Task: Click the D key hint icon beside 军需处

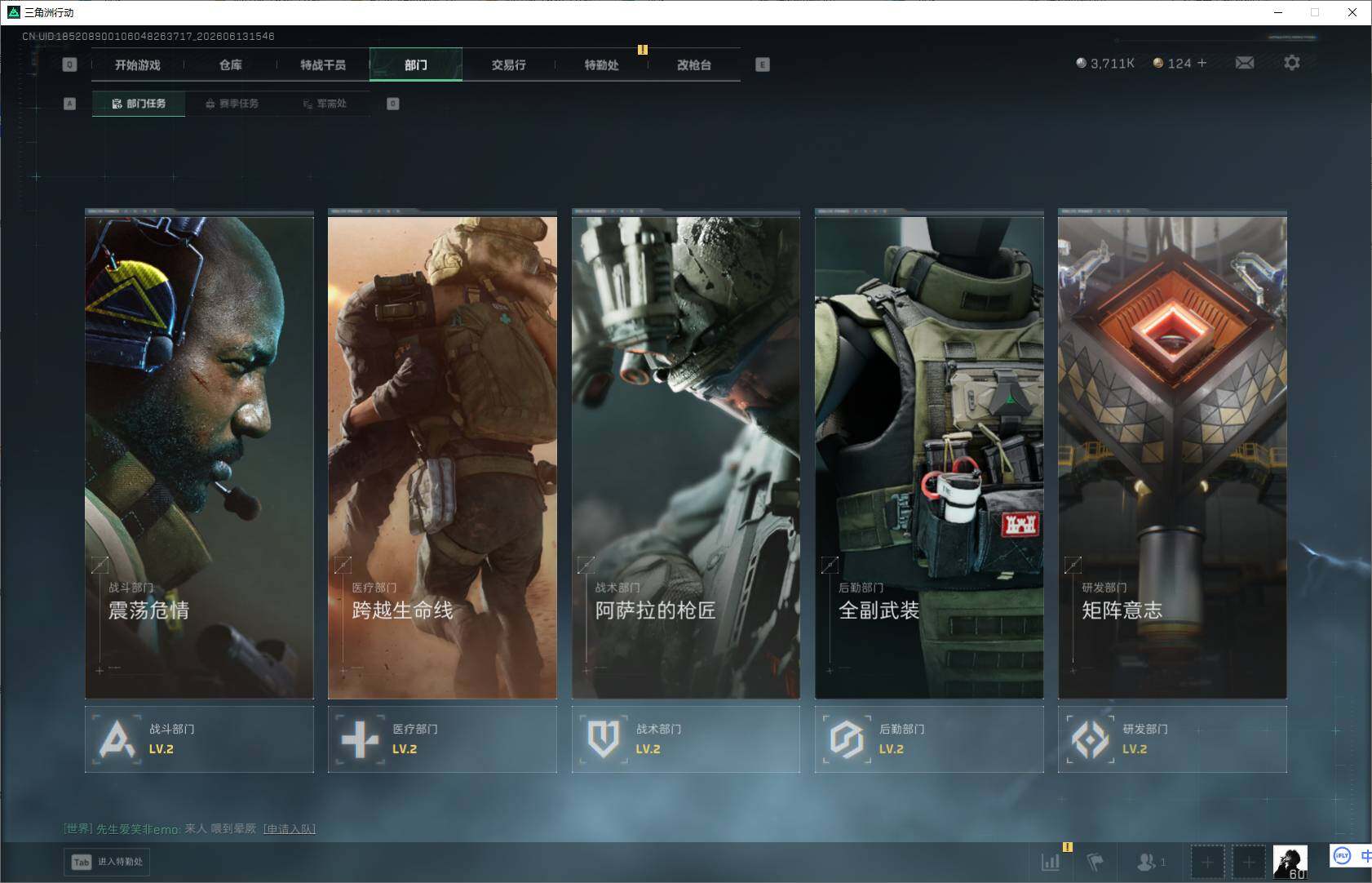Action: [x=393, y=104]
